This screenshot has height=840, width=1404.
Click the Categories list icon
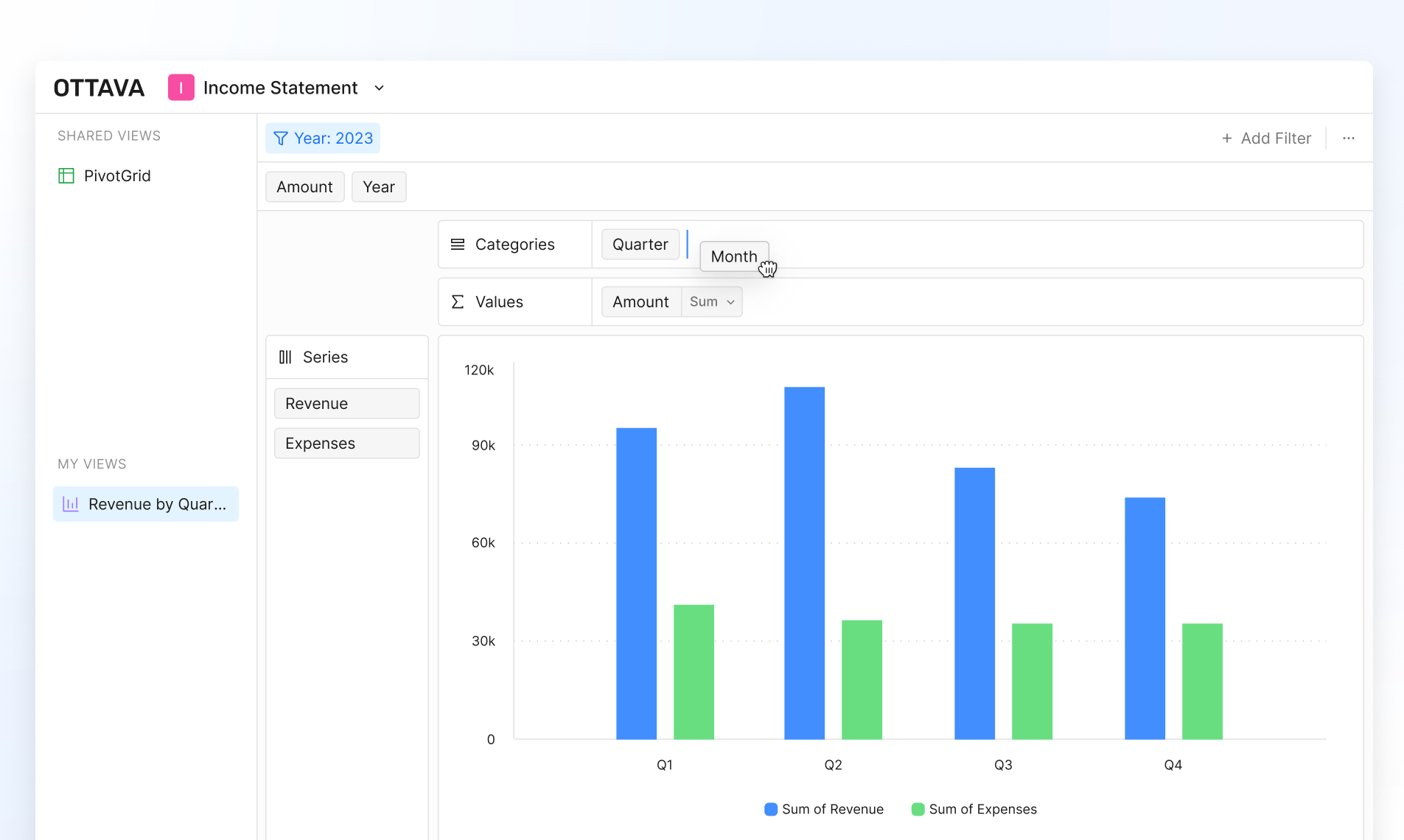click(458, 245)
